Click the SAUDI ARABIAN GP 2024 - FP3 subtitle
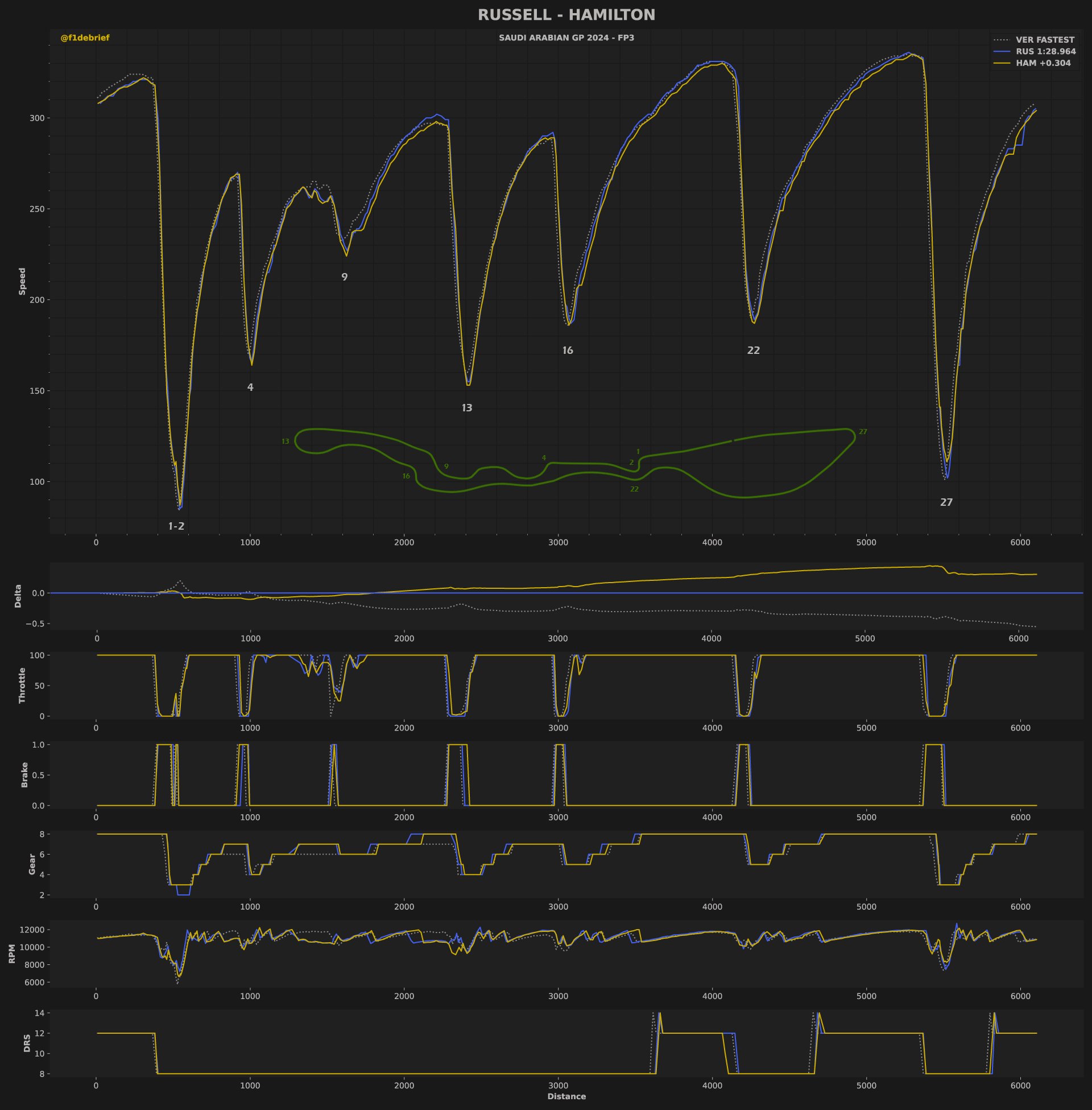This screenshot has width=1092, height=1110. [x=566, y=38]
